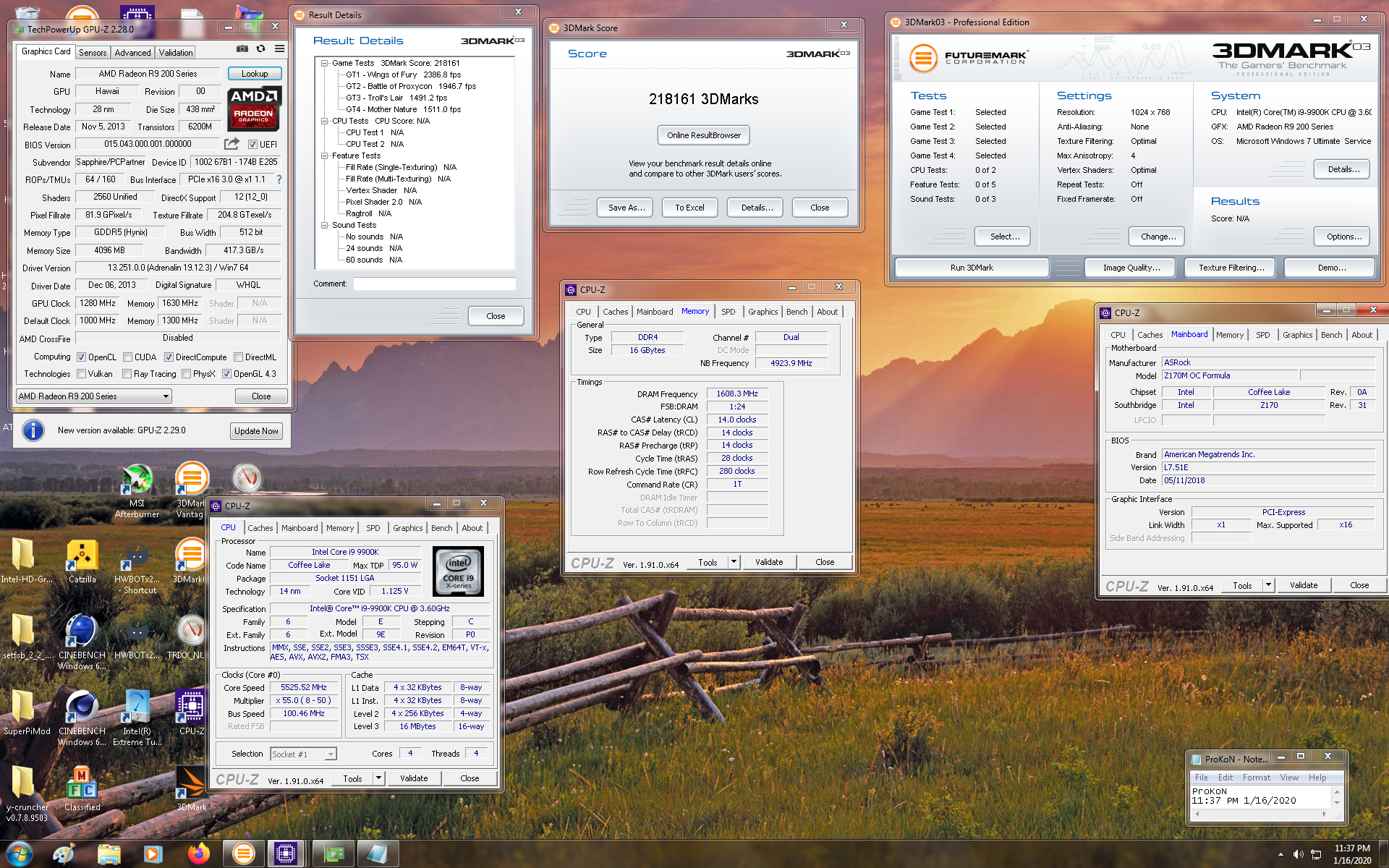This screenshot has height=868, width=1389.
Task: Click the Intel Core i9 X-series logo
Action: pos(458,571)
